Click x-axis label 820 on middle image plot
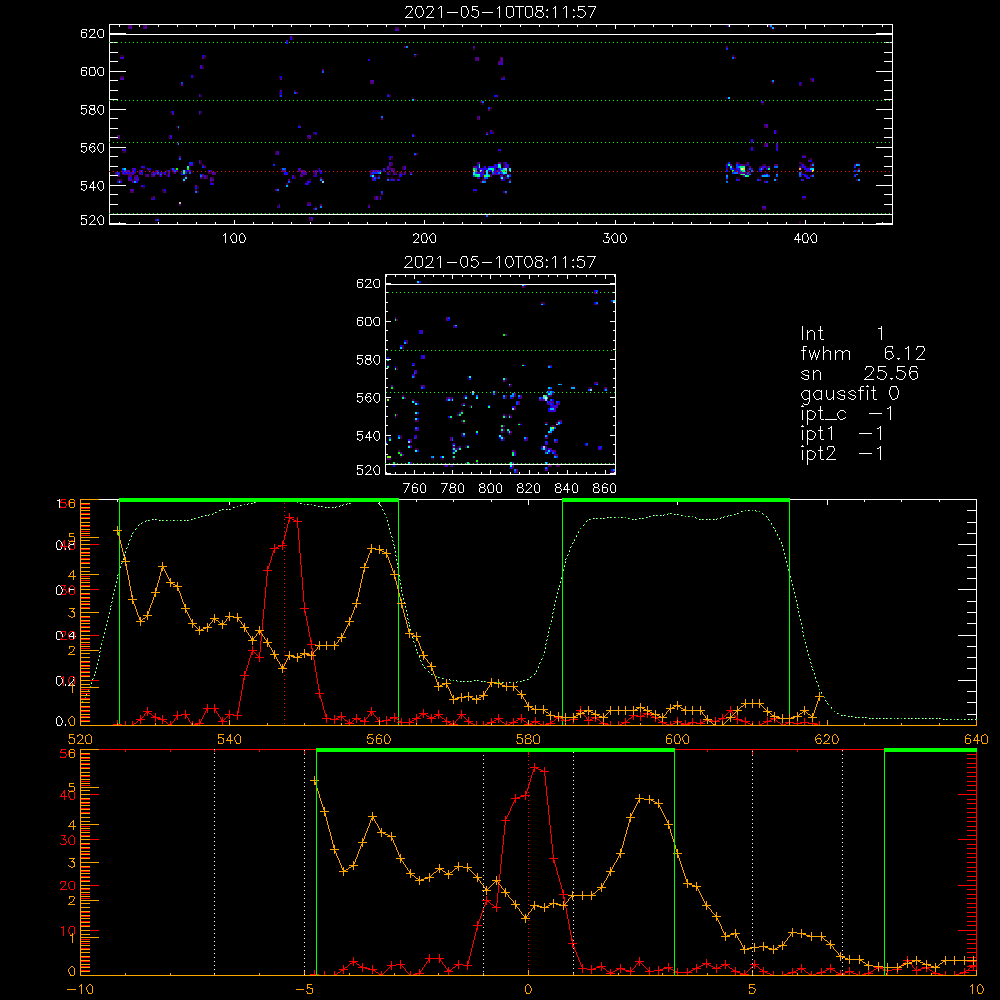 [x=529, y=489]
